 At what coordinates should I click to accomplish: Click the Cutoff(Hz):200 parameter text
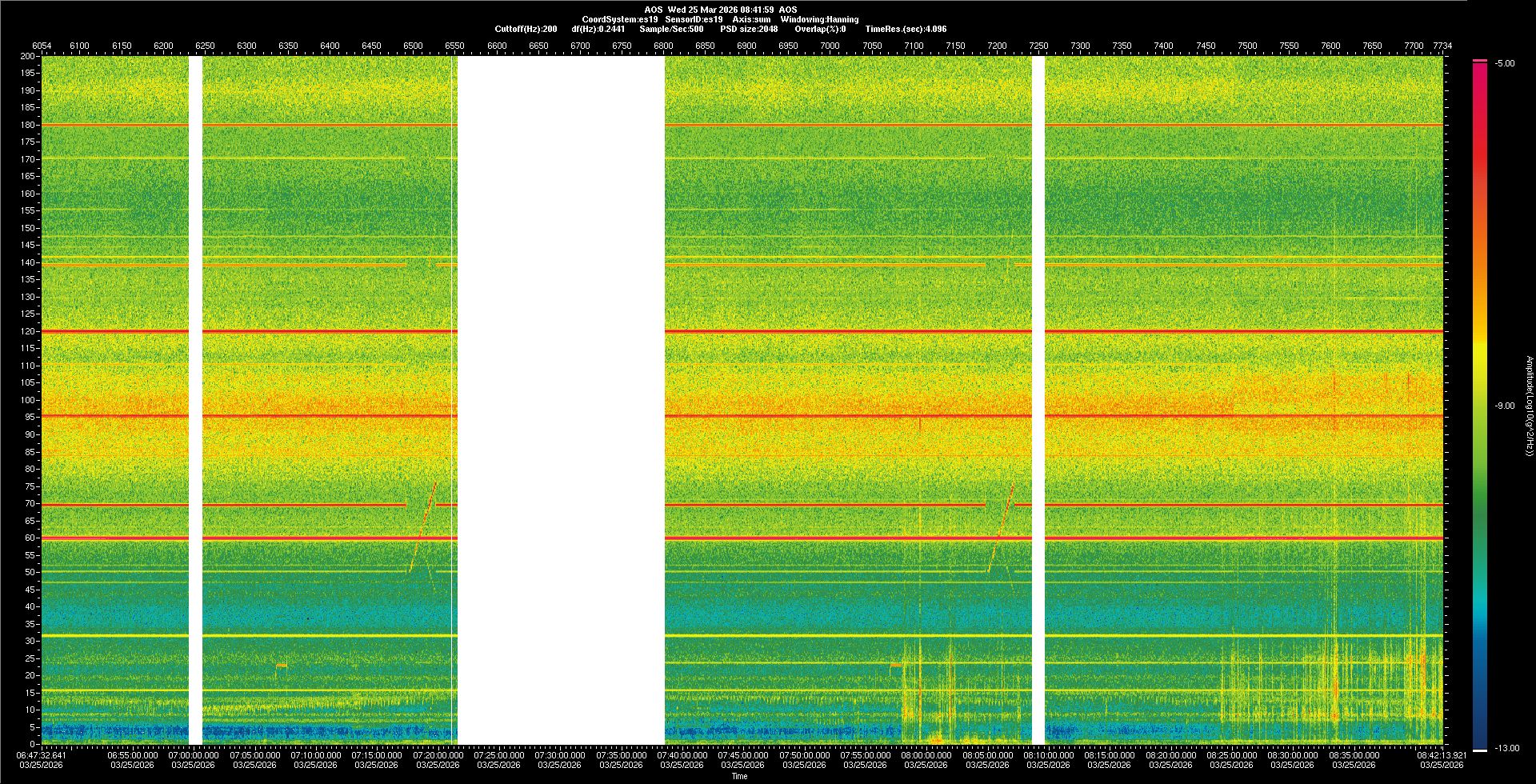click(526, 29)
